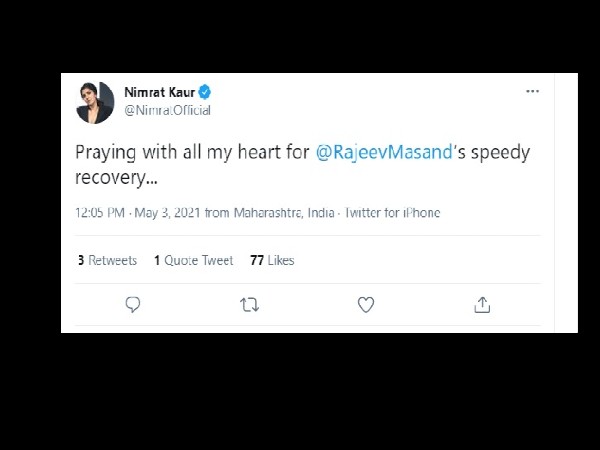Retweet this tweet using the arrows icon
This screenshot has width=600, height=450.
click(249, 305)
